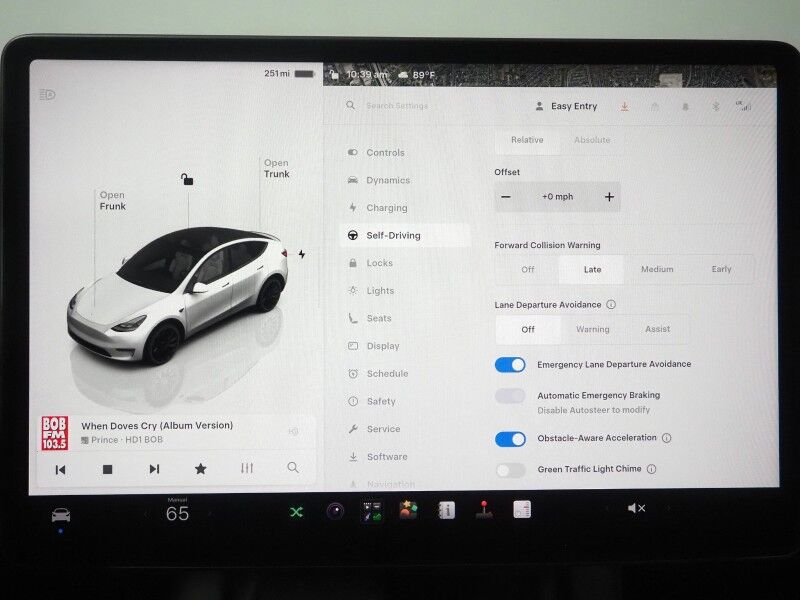The image size is (800, 600).
Task: Select the Self-Driving menu item
Action: click(405, 235)
